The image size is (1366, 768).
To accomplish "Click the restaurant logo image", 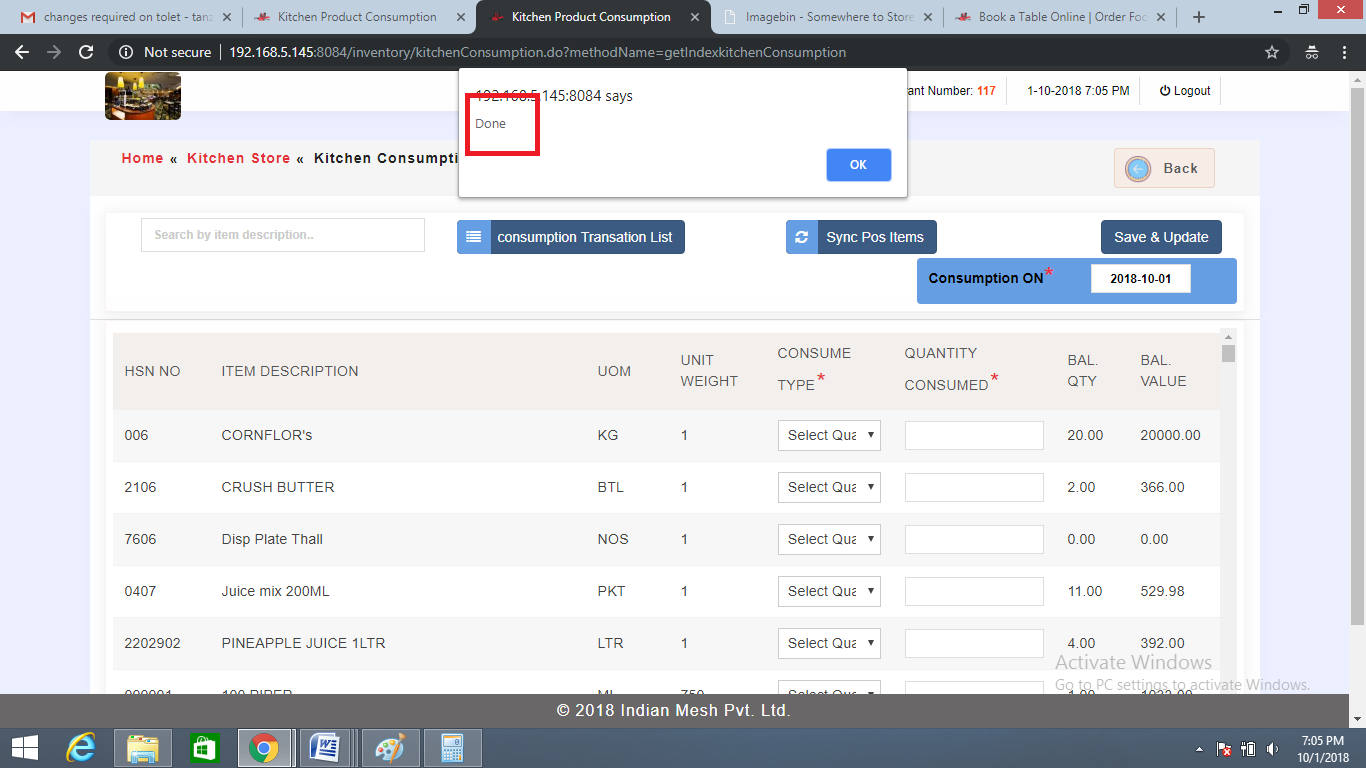I will (143, 96).
